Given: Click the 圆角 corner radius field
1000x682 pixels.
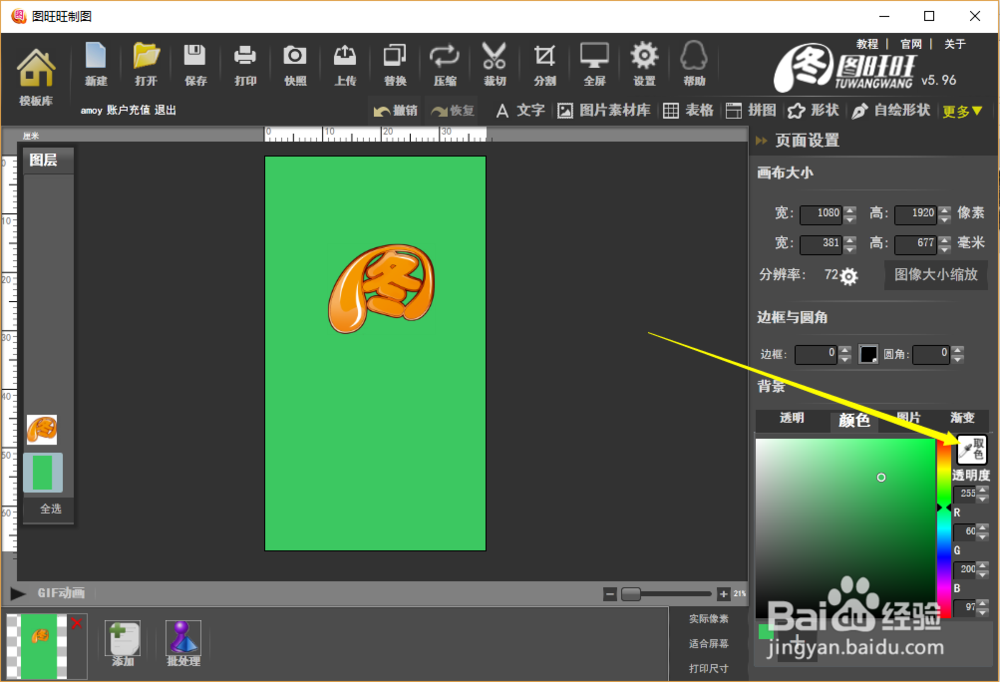Looking at the screenshot, I should tap(930, 354).
